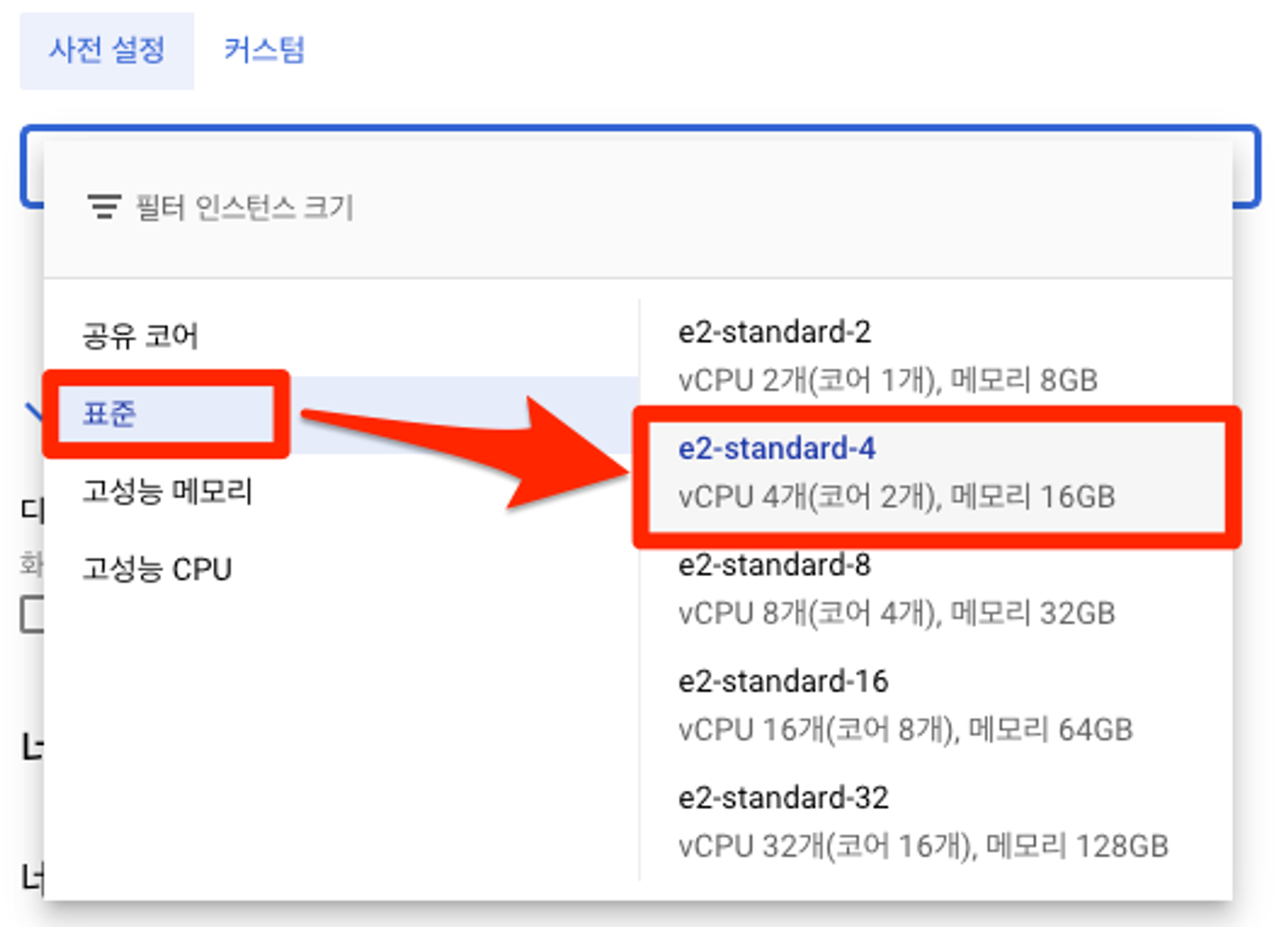Image resolution: width=1288 pixels, height=927 pixels.
Task: Select the 고성능 메모리 category
Action: pos(167,492)
